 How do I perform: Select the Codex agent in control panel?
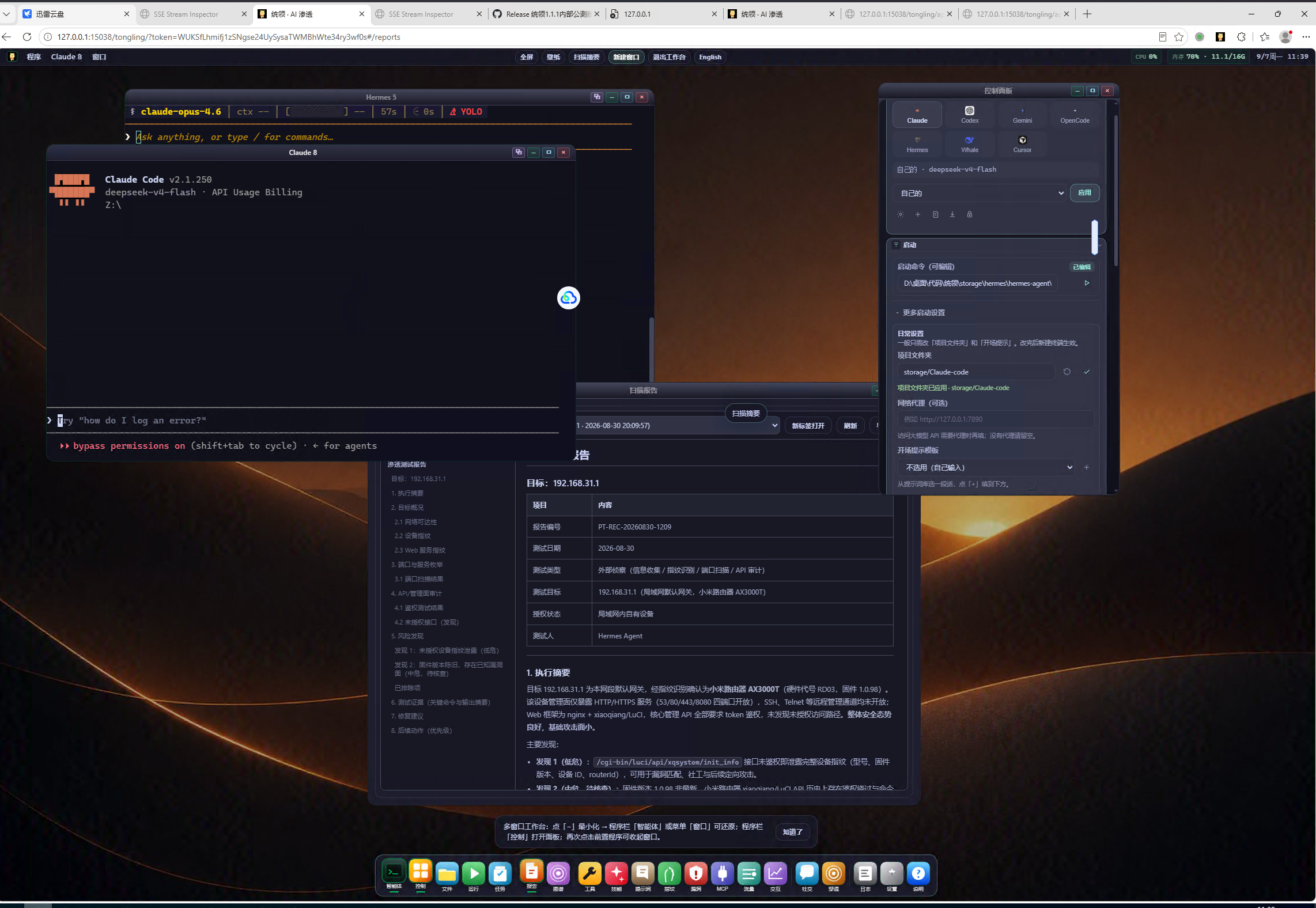[x=970, y=114]
